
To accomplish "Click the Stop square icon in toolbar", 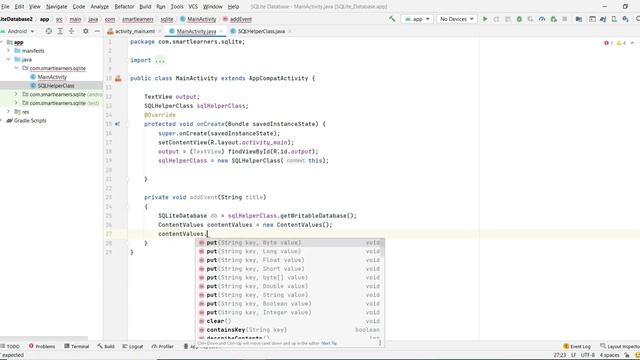I will coord(565,19).
